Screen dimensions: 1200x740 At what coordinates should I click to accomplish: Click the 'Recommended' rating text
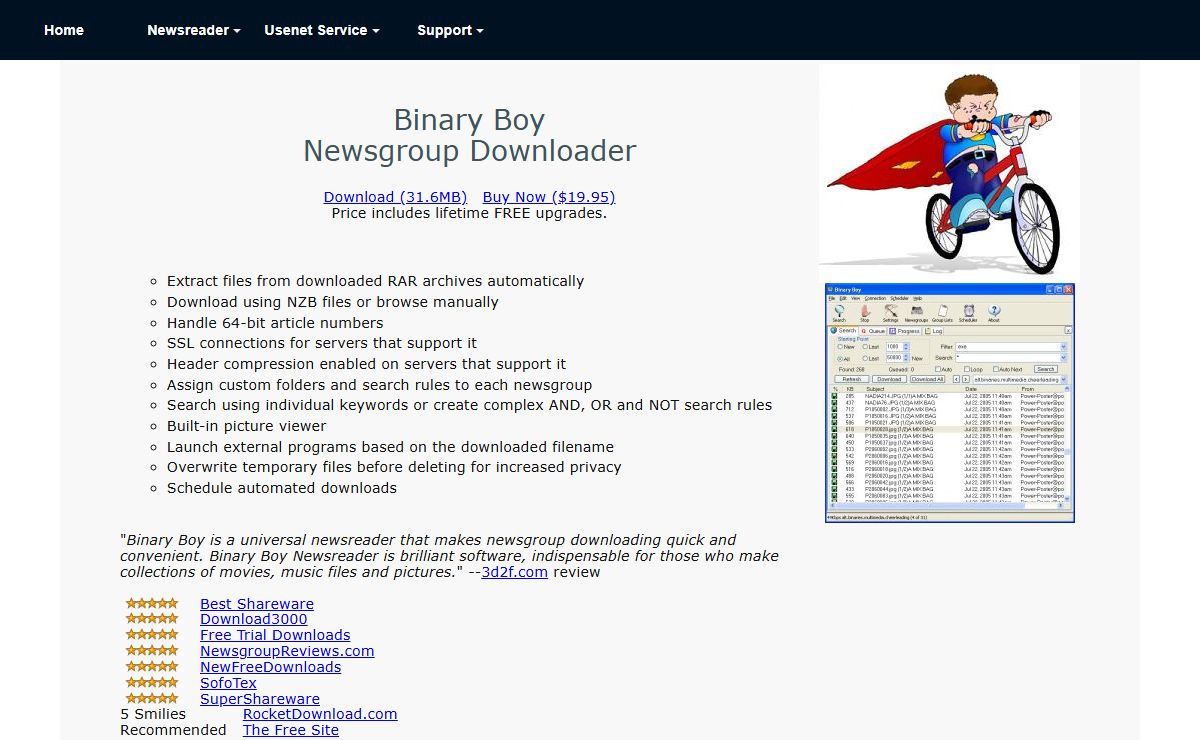click(173, 730)
